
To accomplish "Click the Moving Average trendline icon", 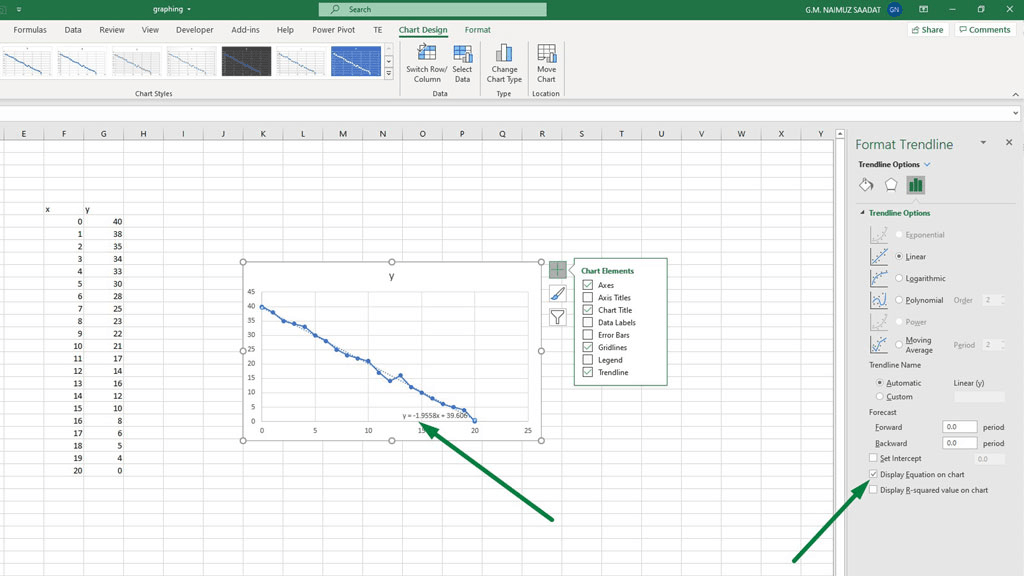I will click(878, 344).
